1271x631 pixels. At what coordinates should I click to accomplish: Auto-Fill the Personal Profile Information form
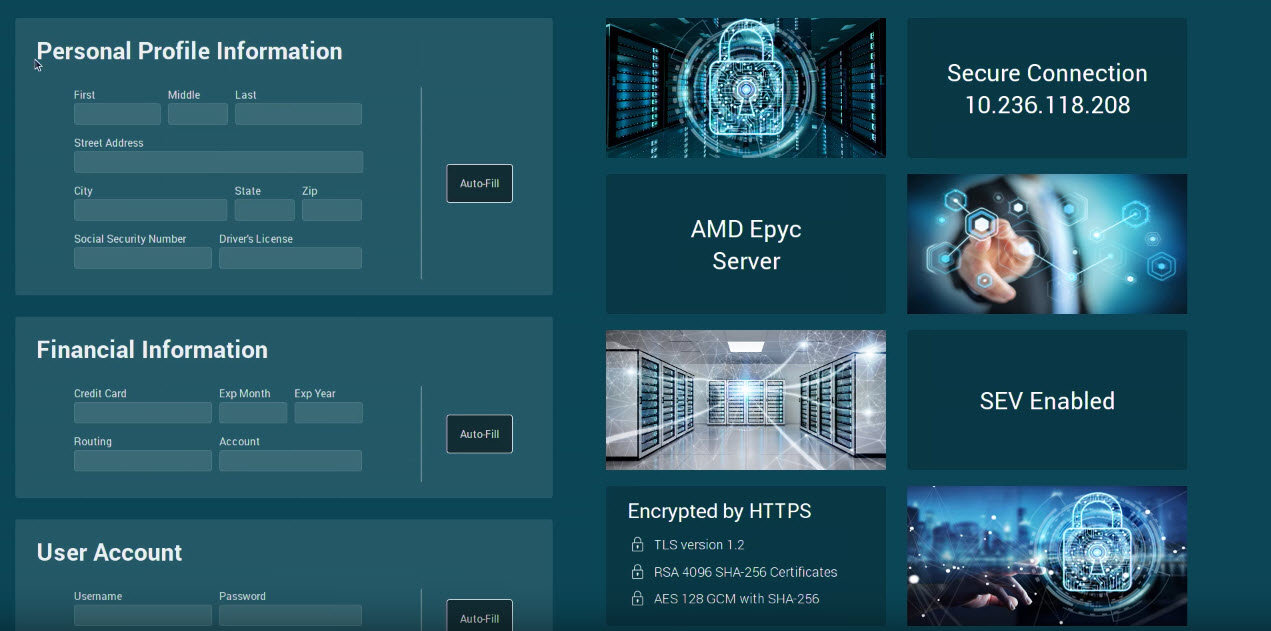point(479,184)
